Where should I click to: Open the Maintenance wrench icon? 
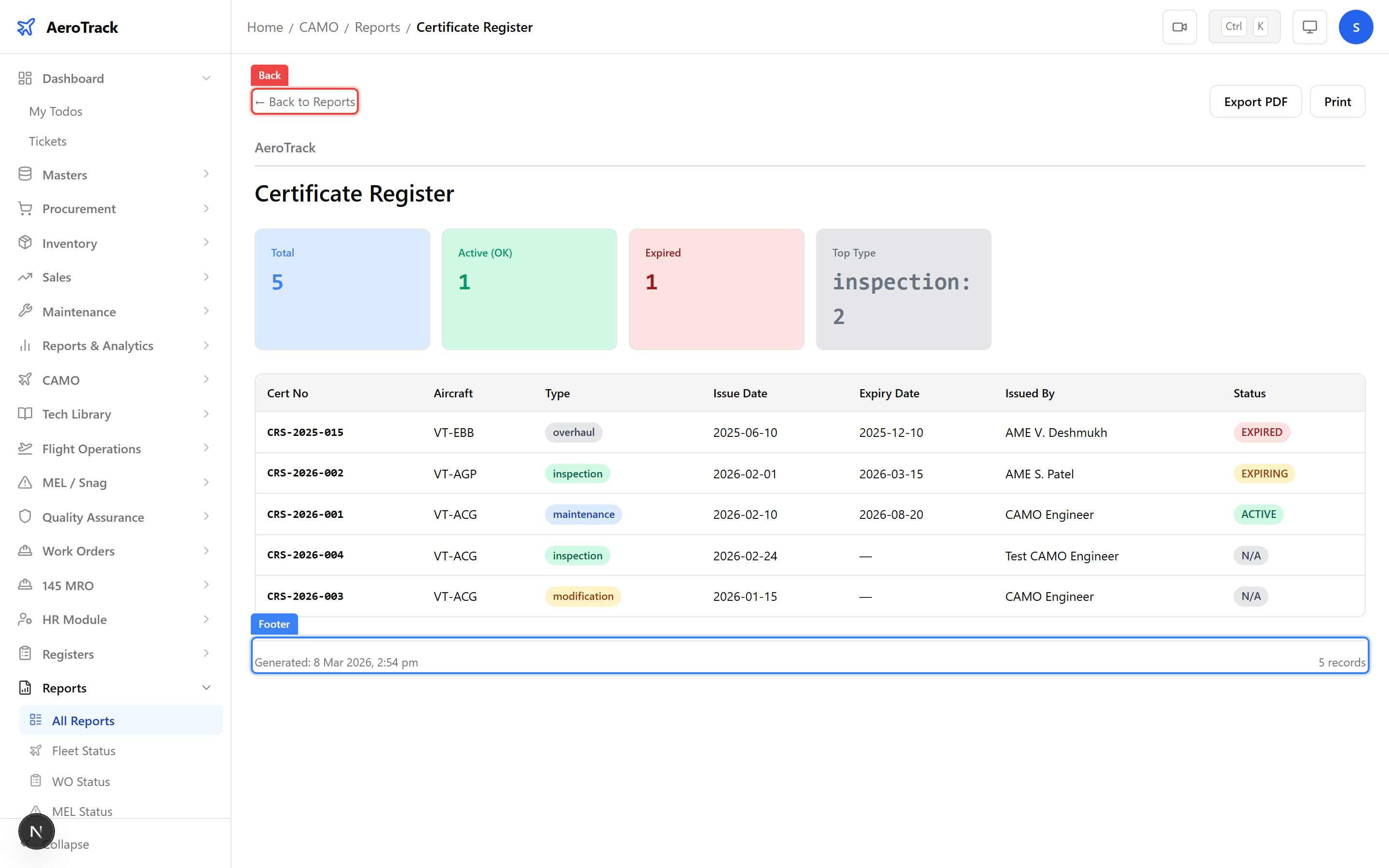[x=25, y=311]
